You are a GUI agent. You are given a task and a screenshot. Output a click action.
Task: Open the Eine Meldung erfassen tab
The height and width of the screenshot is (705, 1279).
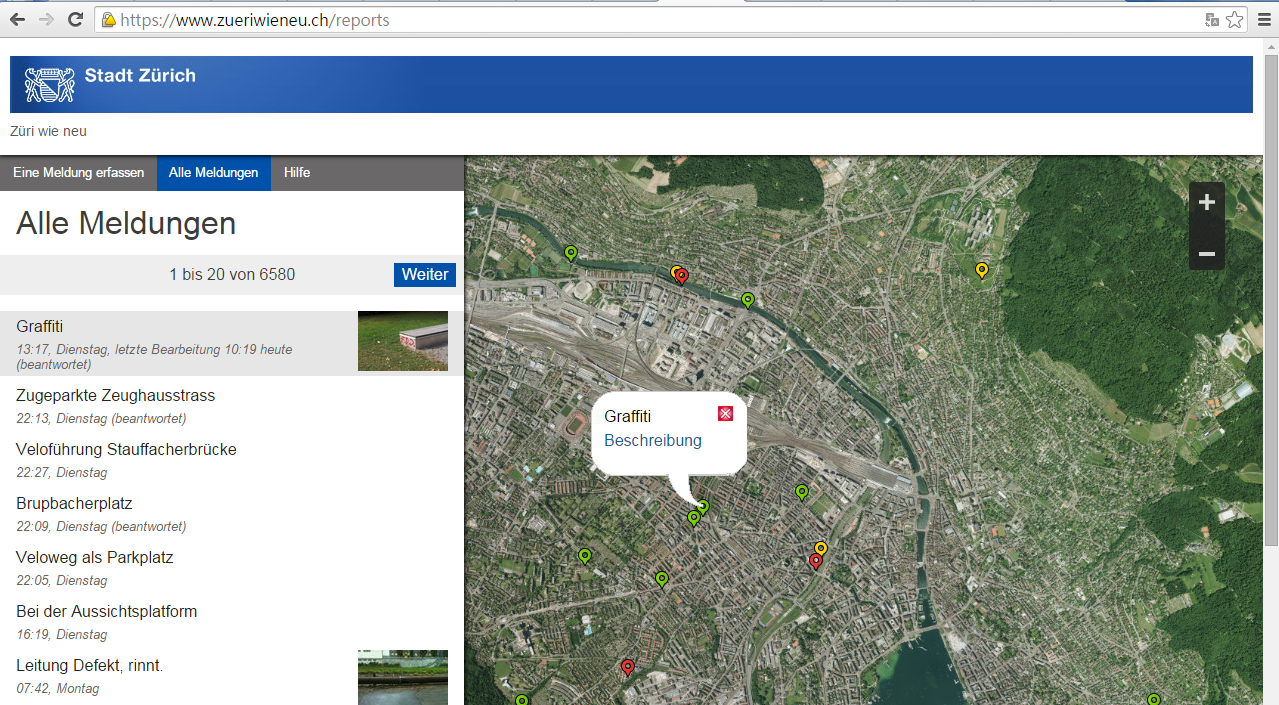pos(78,173)
